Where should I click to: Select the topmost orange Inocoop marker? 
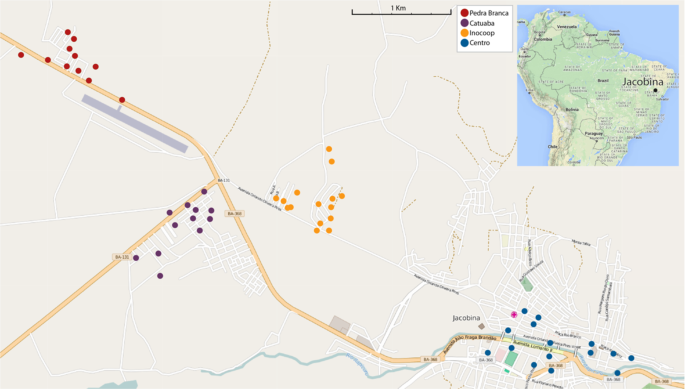point(329,149)
